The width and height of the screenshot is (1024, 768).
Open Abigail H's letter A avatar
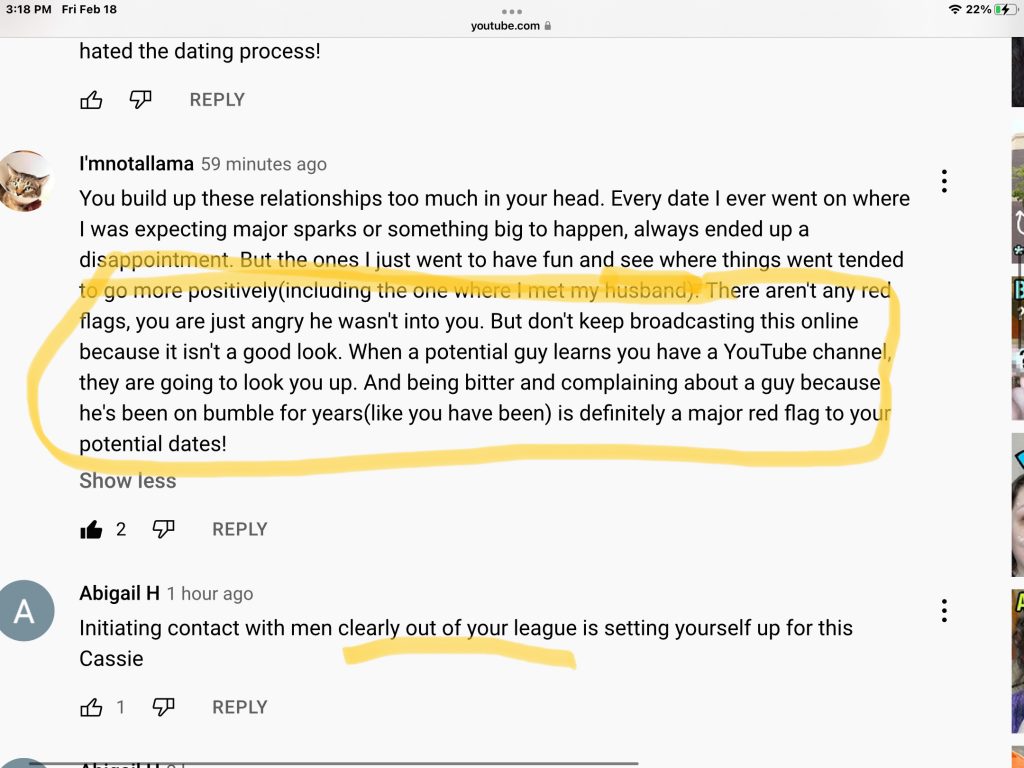[x=24, y=611]
